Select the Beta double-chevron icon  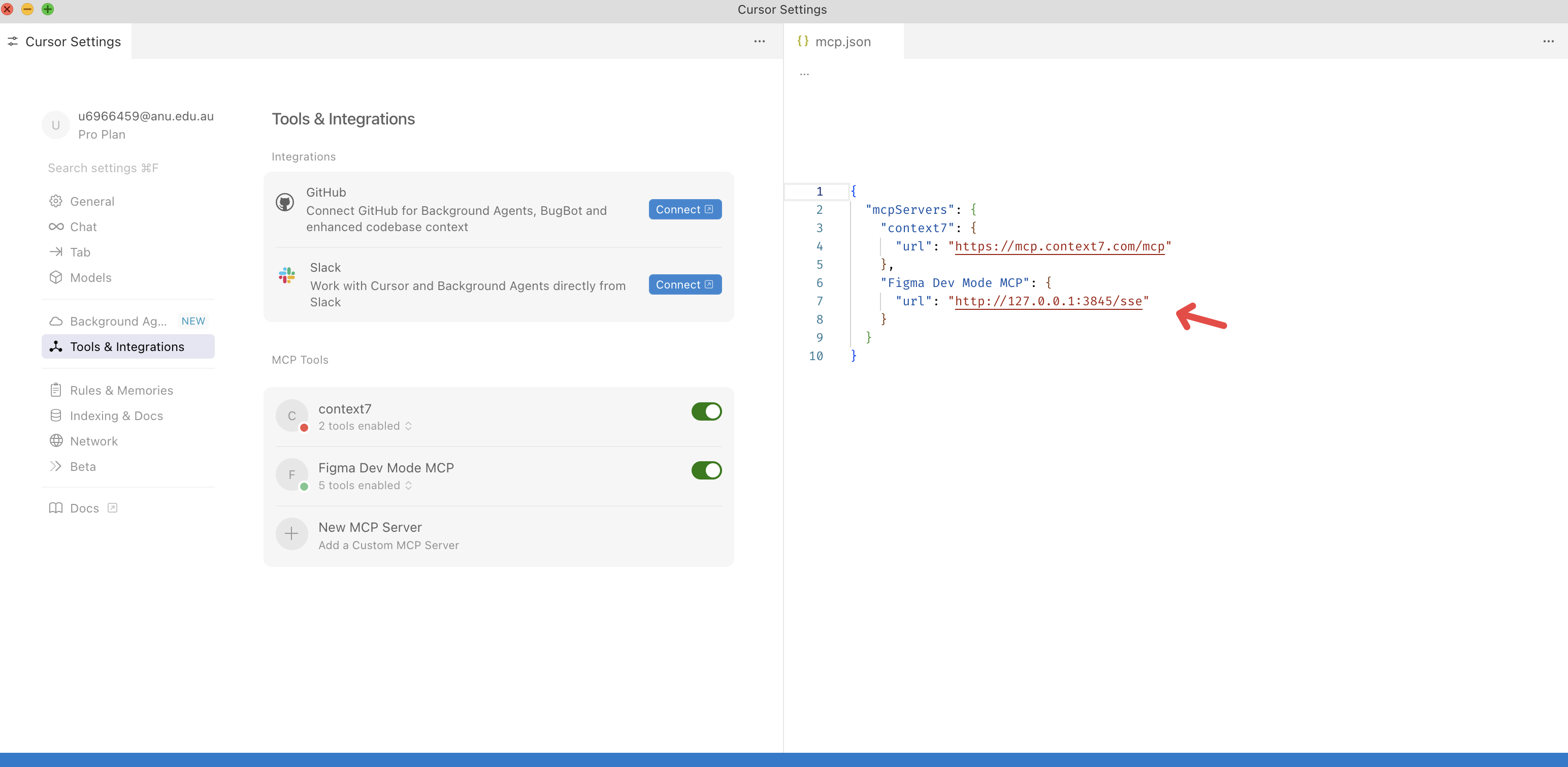pyautogui.click(x=55, y=466)
